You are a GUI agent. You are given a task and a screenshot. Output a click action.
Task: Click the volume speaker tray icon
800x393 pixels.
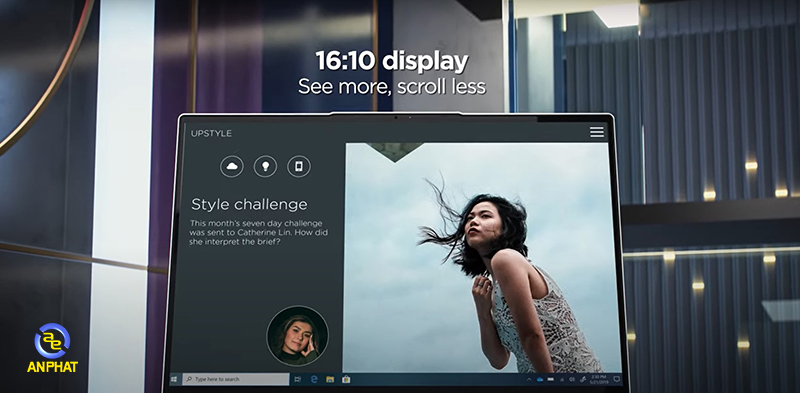tap(572, 380)
